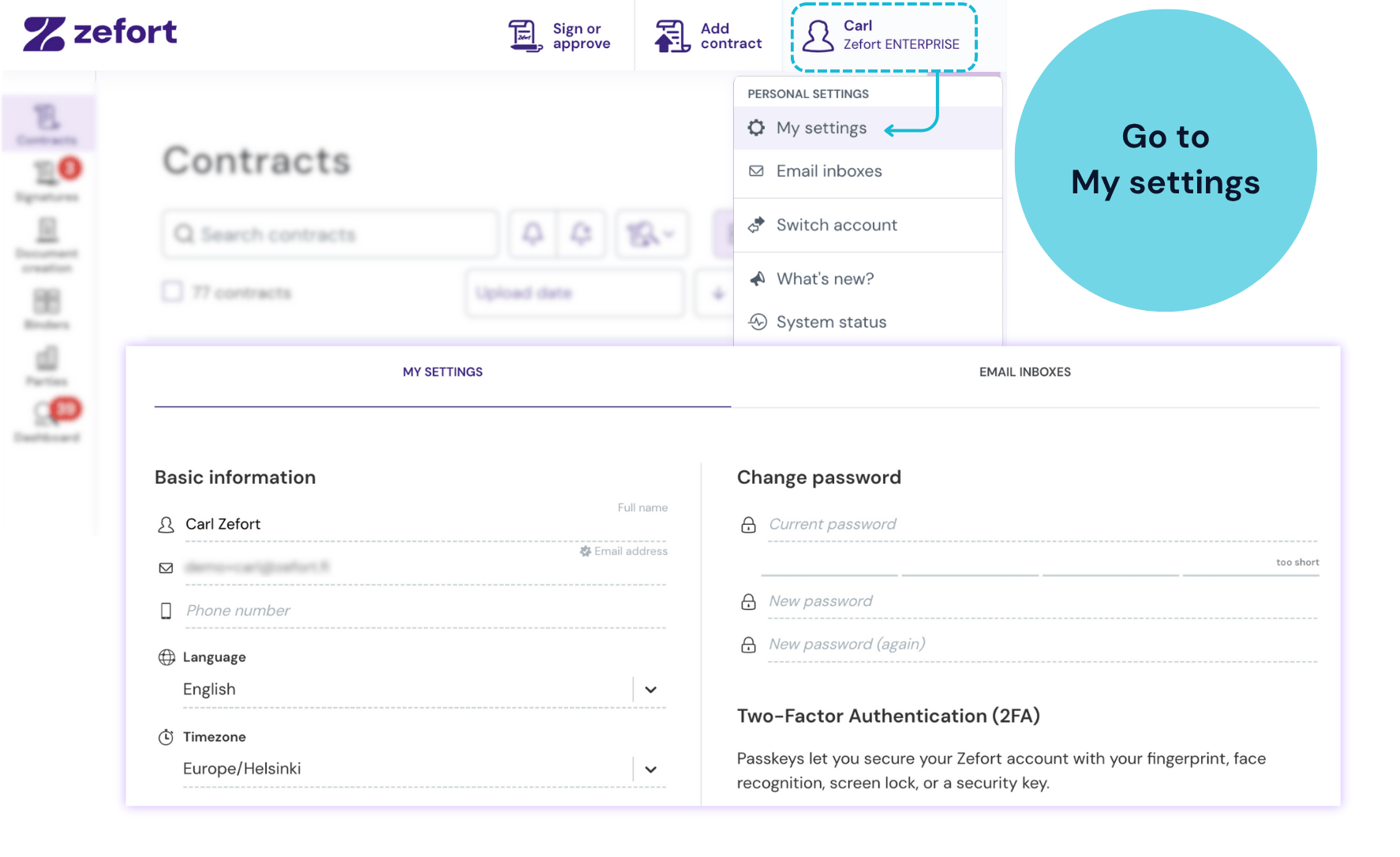1400x857 pixels.
Task: Select My settings gear entry
Action: [x=868, y=128]
